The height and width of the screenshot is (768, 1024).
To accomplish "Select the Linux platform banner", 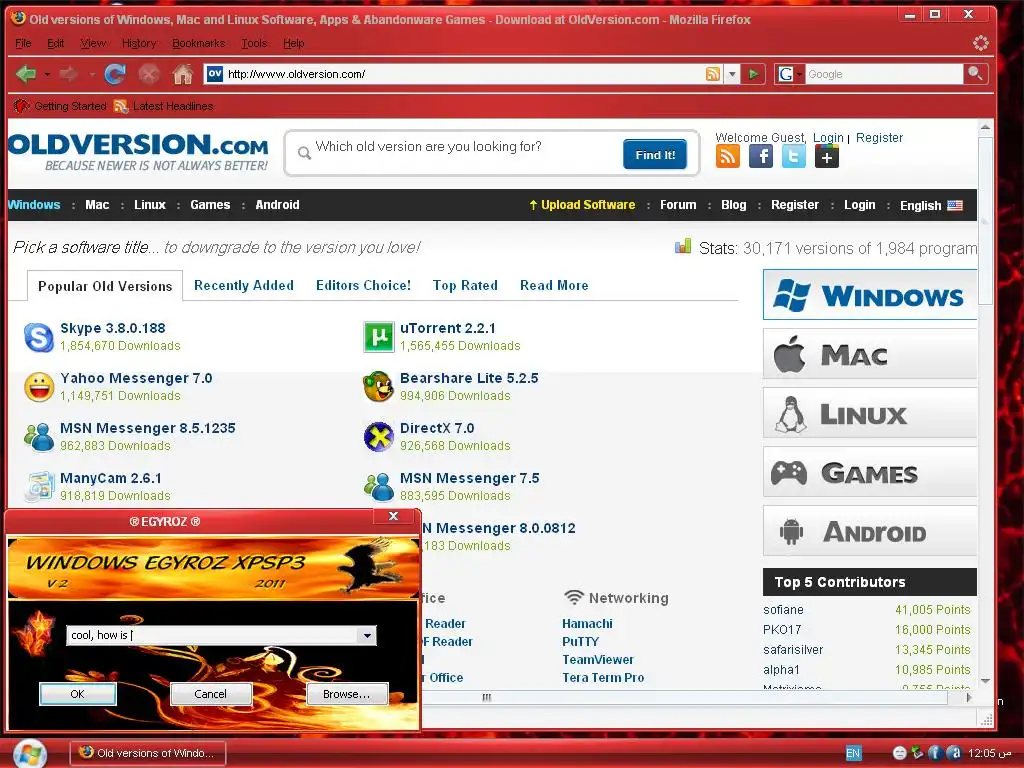I will coord(870,413).
